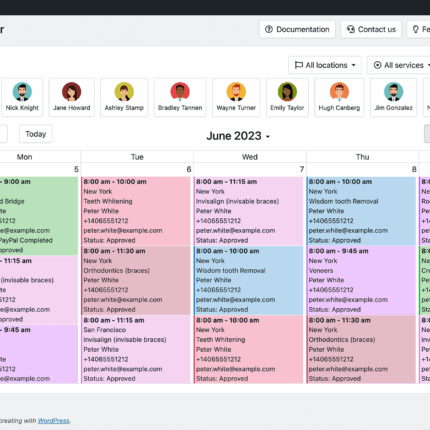430x430 pixels.
Task: Open the Documentation button
Action: 297,29
